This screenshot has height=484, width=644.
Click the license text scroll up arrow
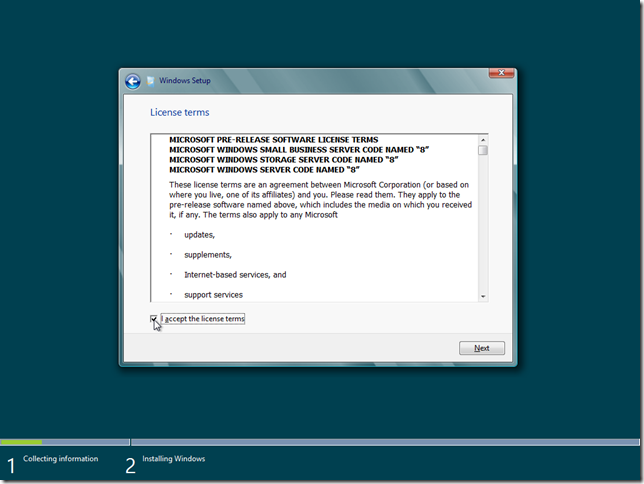483,140
